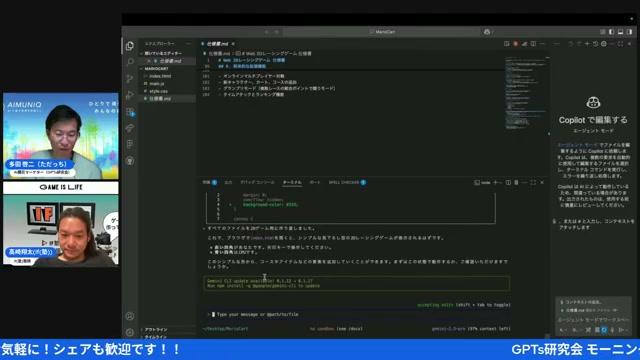Screen dimensions: 640x360
Task: Open new terminal profile dropdown arrow
Action: [x=500, y=182]
